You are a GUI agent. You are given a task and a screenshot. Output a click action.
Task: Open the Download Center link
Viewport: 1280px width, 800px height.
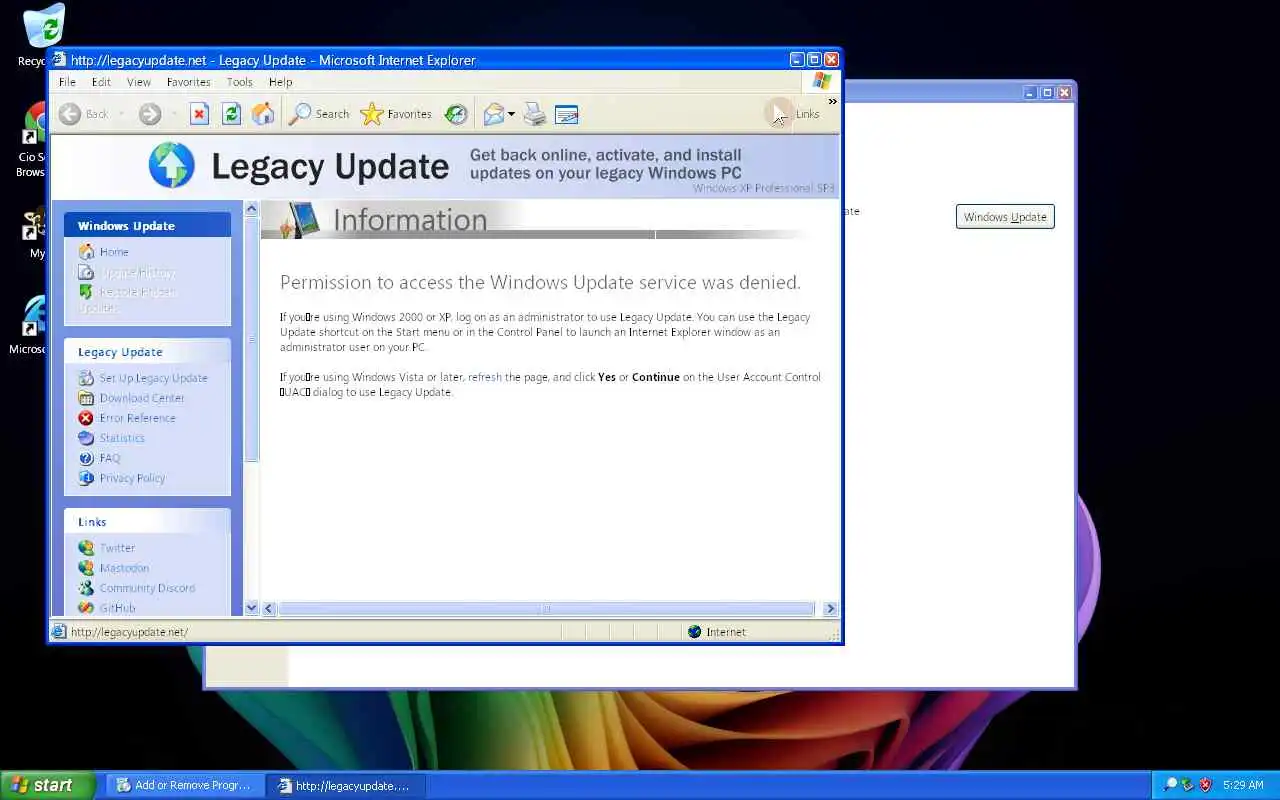tap(142, 398)
